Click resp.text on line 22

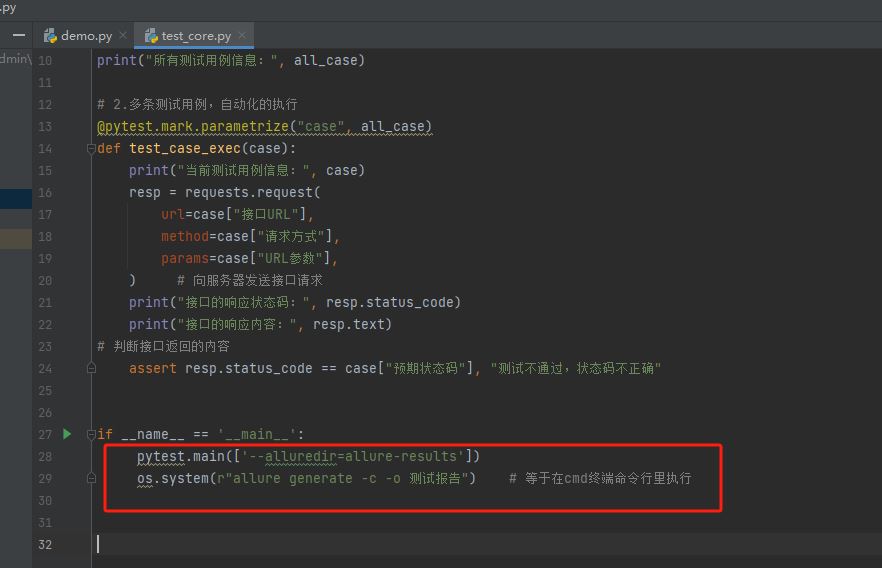point(348,324)
